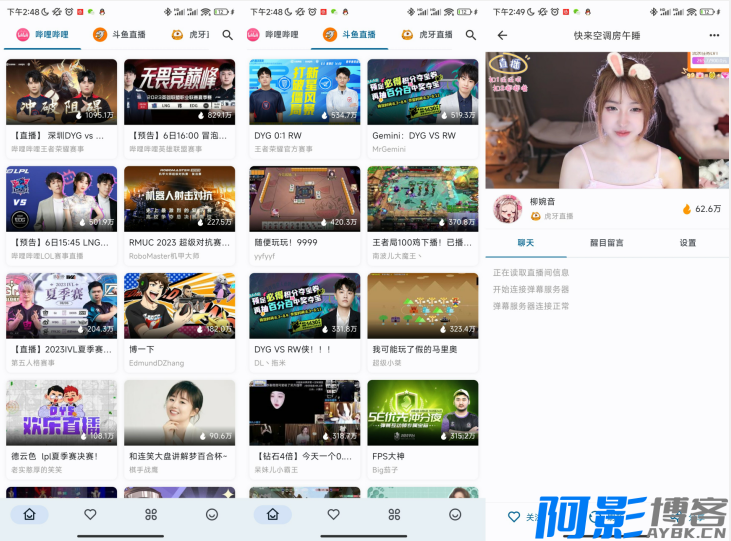Tap the smiley face icon on the middle screen
The image size is (731, 541).
(455, 514)
